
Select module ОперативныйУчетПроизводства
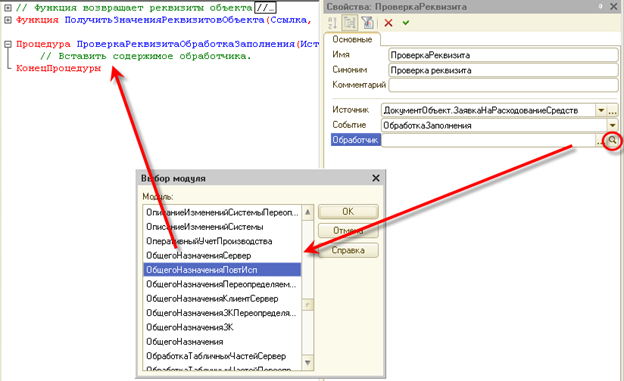coord(222,241)
